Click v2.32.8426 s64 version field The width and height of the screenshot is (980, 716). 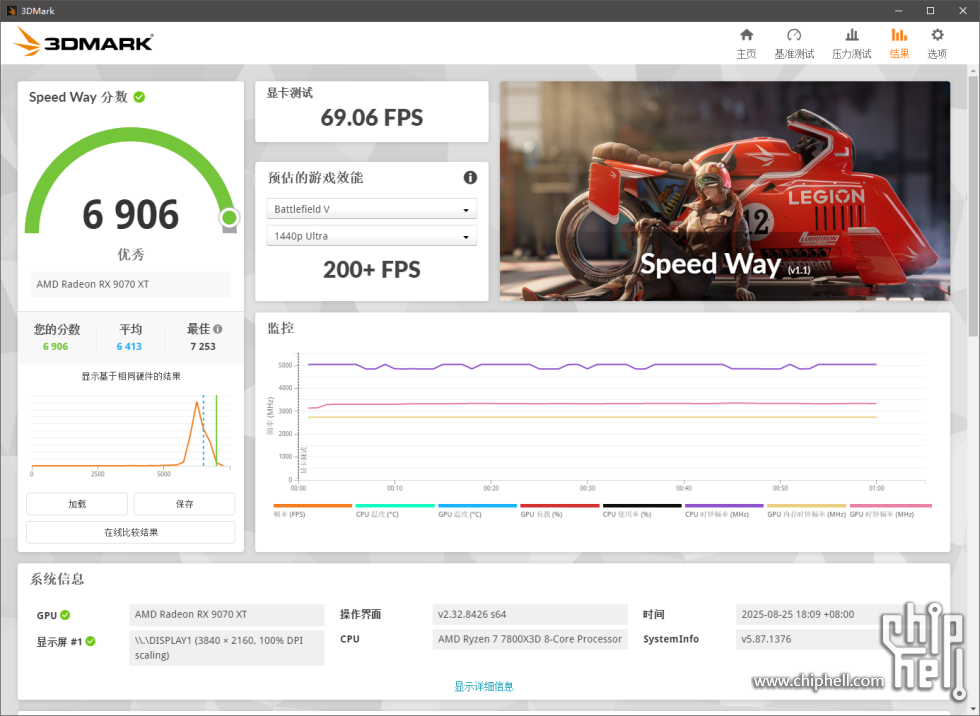pyautogui.click(x=530, y=615)
